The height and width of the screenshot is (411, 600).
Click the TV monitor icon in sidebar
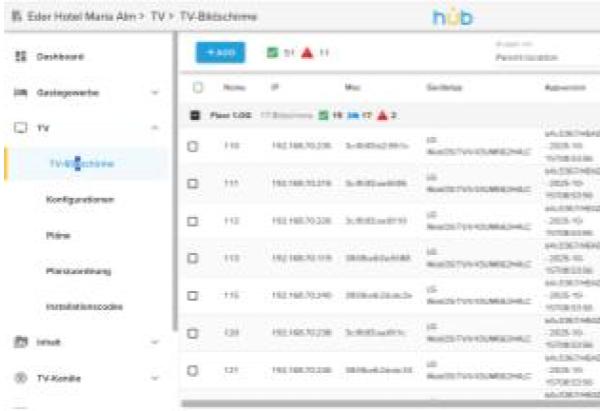[21, 128]
